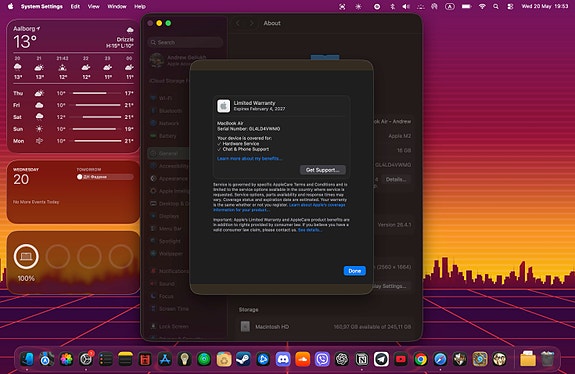Launch Steam from the Dock
The width and height of the screenshot is (575, 374).
click(x=243, y=359)
